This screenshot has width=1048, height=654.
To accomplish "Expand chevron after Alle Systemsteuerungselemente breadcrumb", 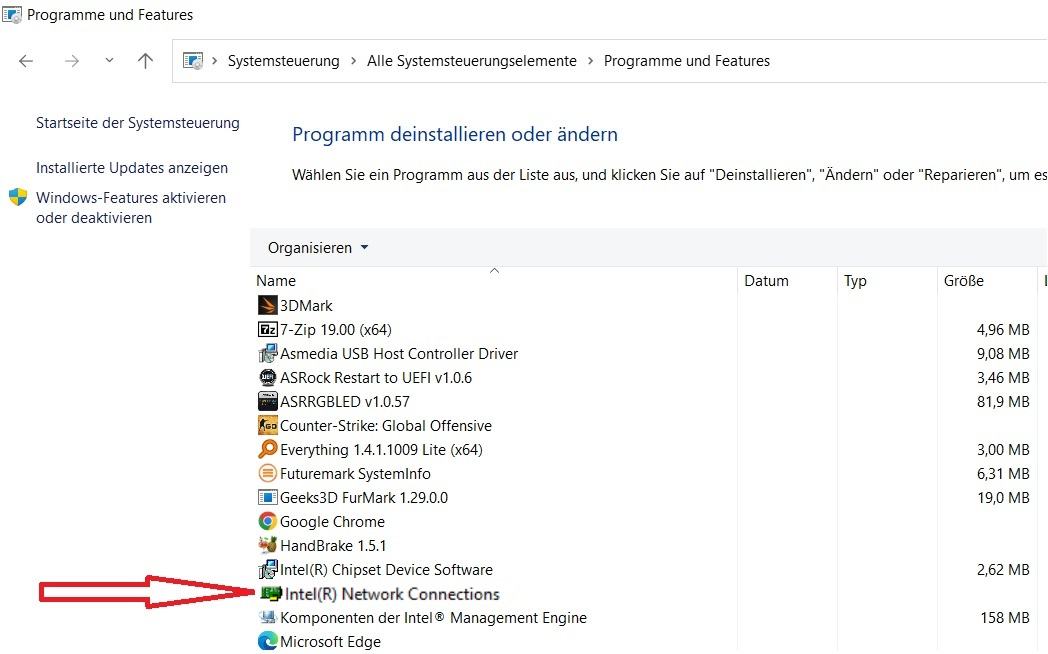I will click(x=590, y=61).
